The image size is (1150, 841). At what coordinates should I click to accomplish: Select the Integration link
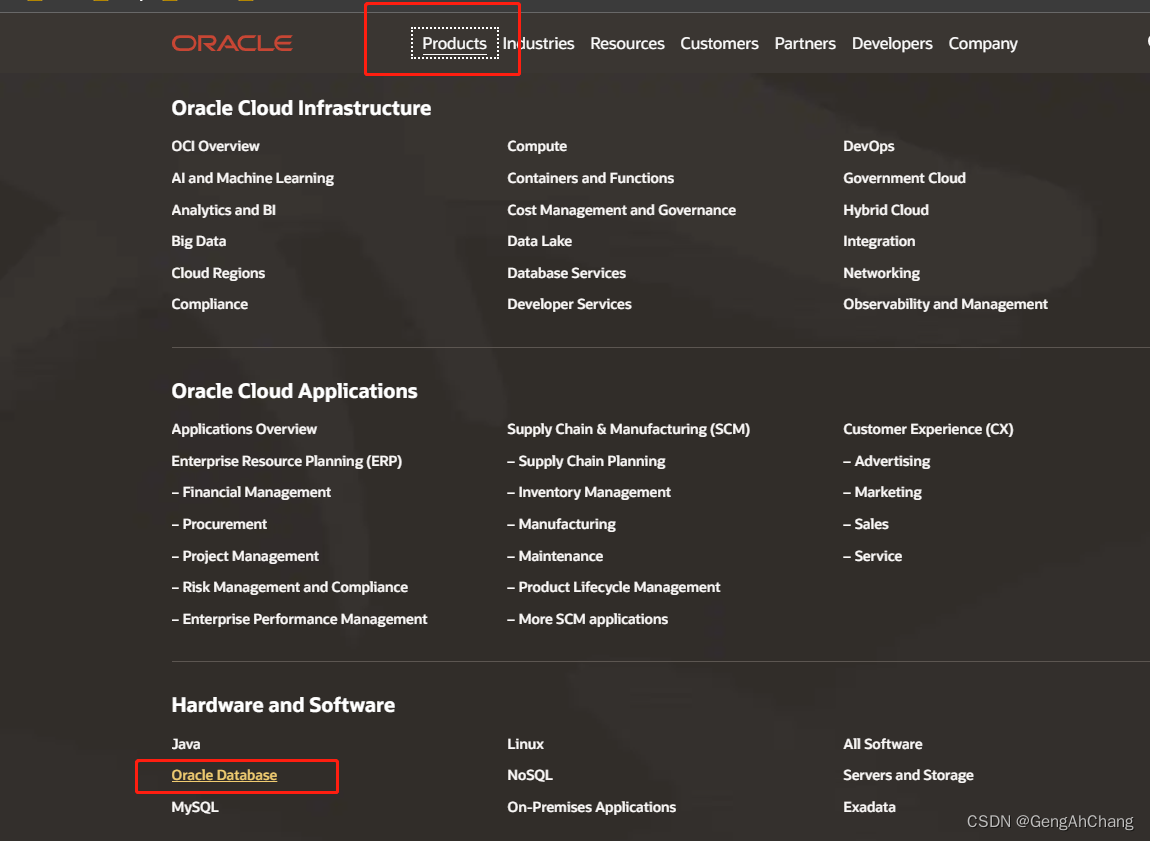879,241
